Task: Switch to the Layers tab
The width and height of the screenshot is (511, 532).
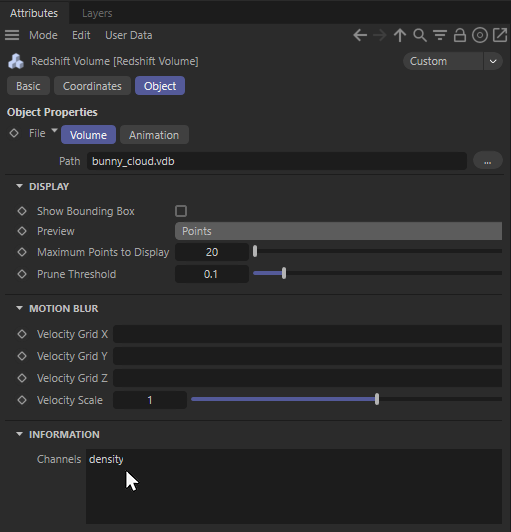Action: click(x=97, y=13)
